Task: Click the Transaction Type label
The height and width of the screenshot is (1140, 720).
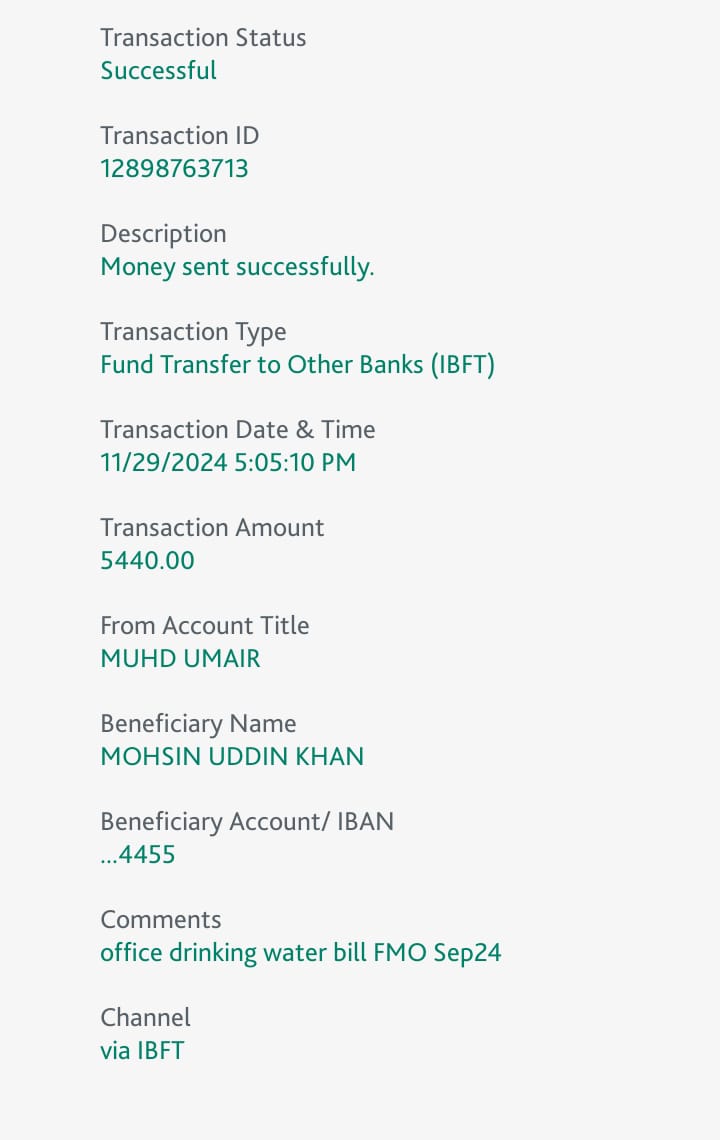Action: pos(193,332)
